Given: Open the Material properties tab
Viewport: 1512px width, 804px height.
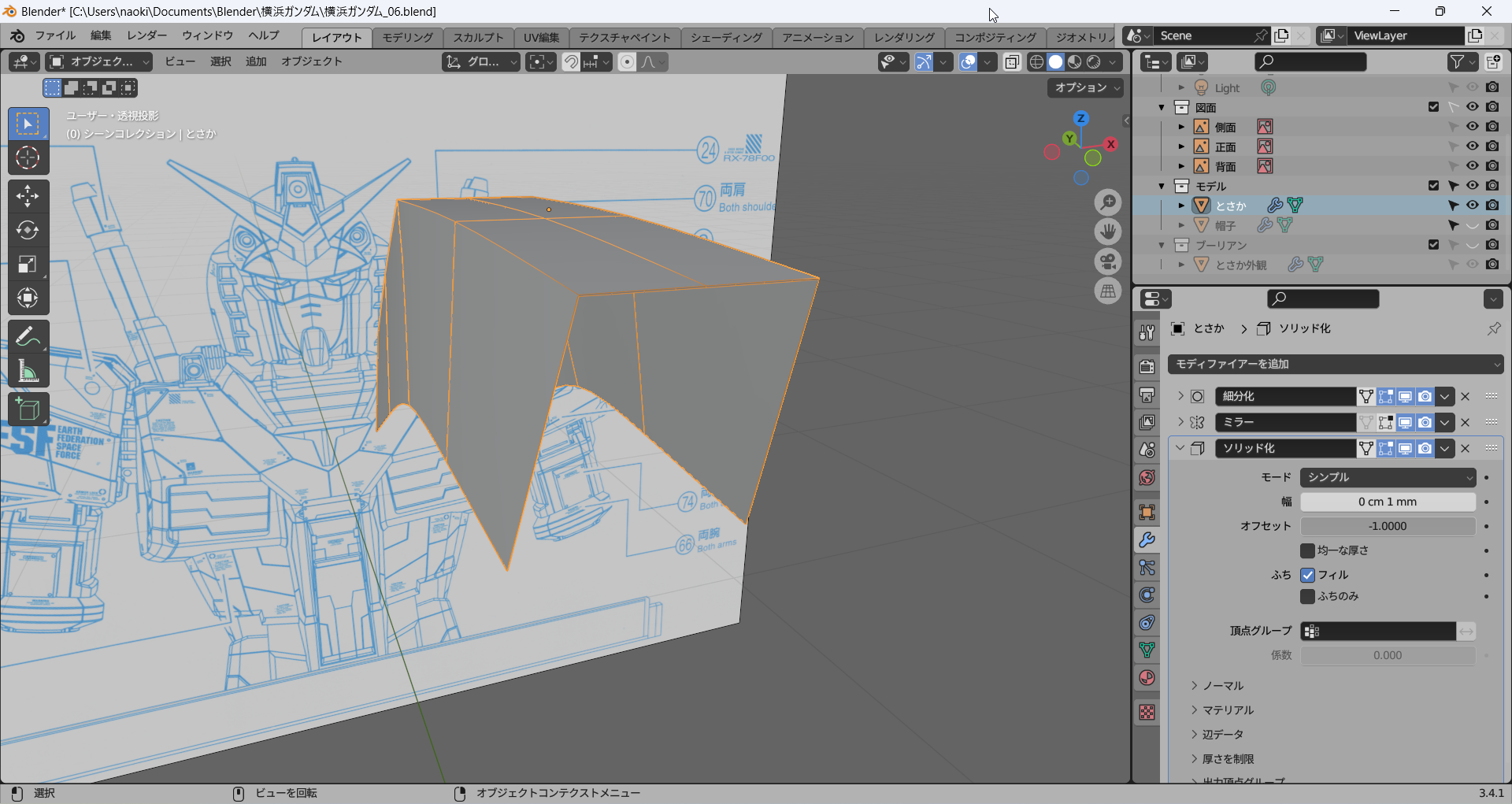Looking at the screenshot, I should (1147, 678).
